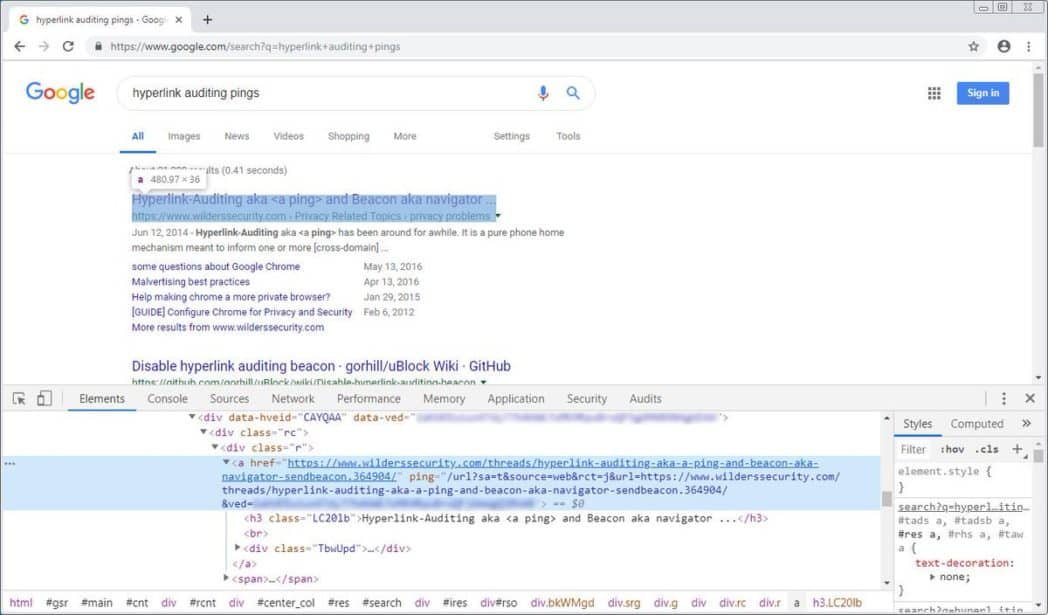Show more Styles pane tabs

[x=1026, y=423]
